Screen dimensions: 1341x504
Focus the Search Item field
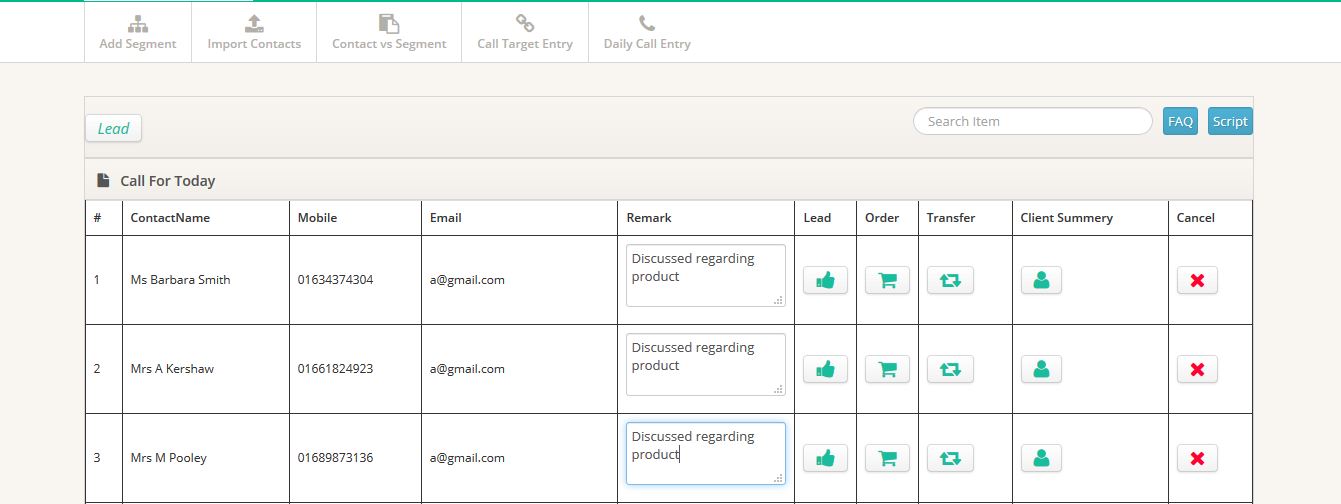[x=1032, y=121]
